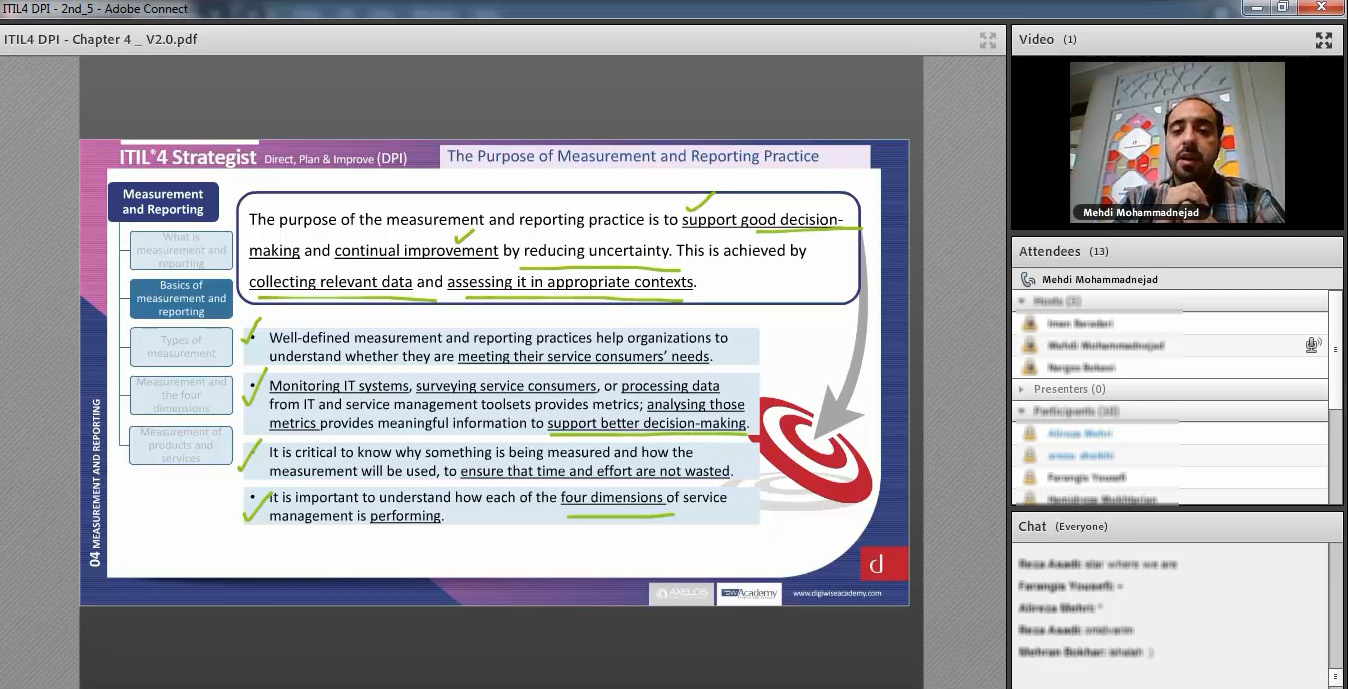The height and width of the screenshot is (689, 1348).
Task: Click the phone icon beside Mehdi Mohammadnejad
Action: 1028,280
